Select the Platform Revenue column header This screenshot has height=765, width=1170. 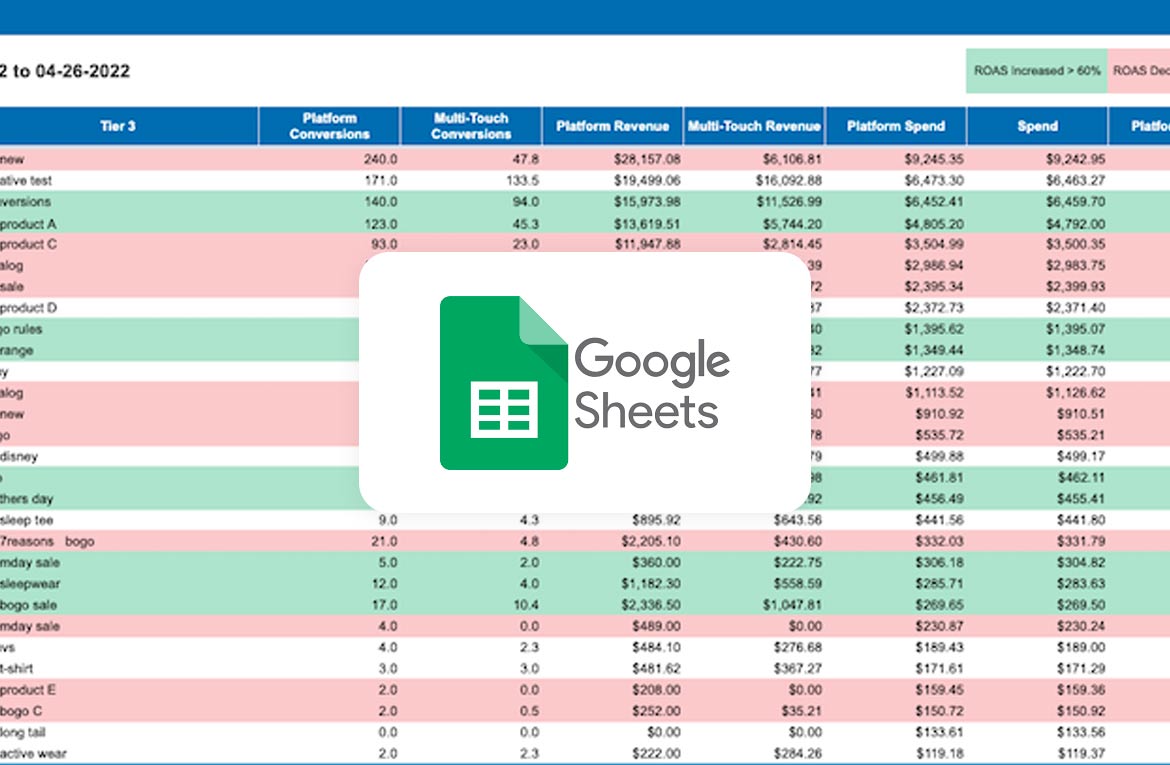tap(613, 126)
